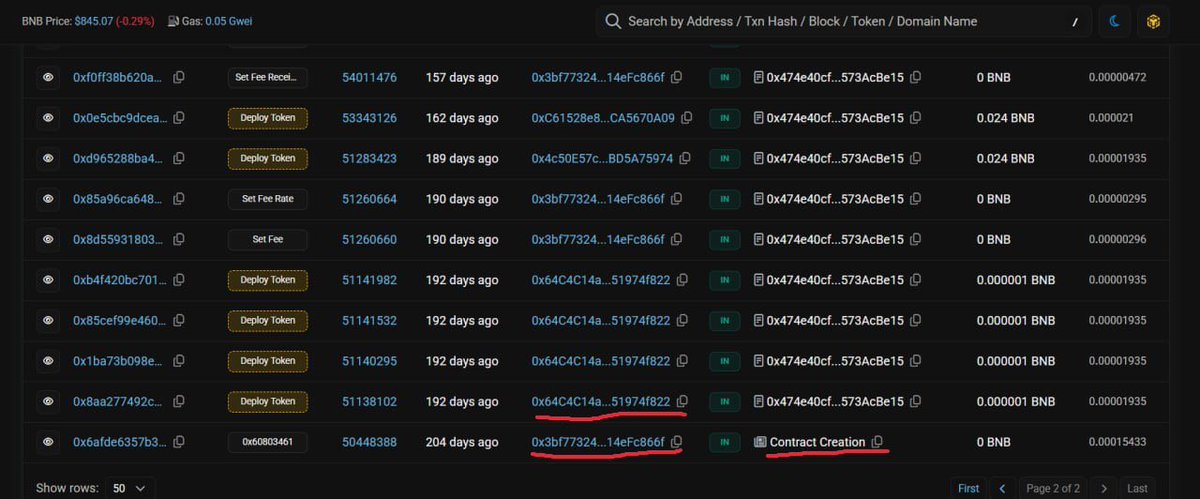Toggle dark mode moon icon

pos(1115,21)
